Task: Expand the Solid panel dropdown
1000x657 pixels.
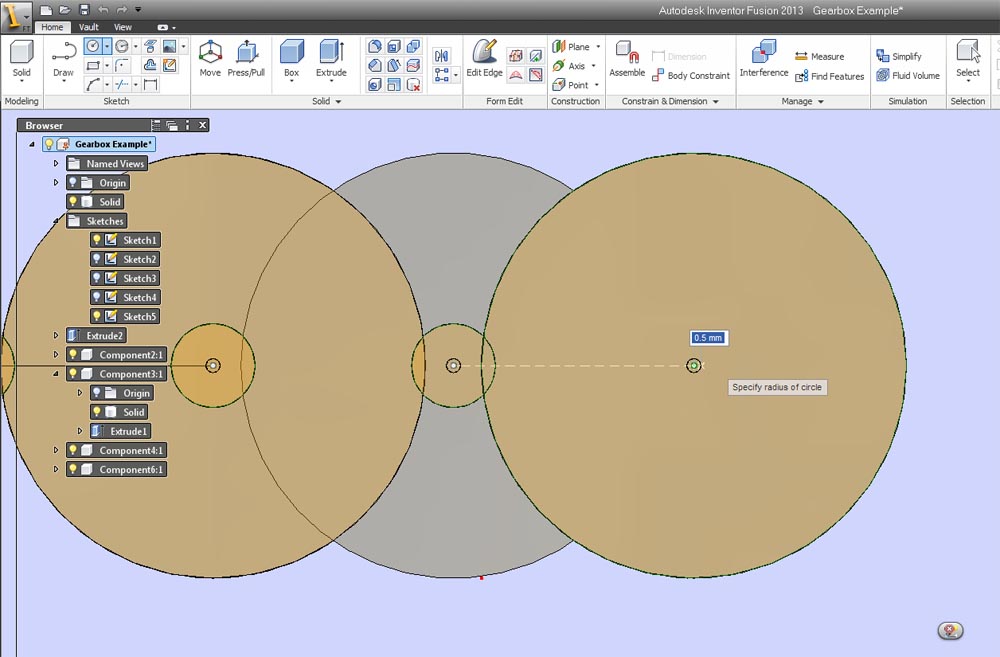Action: pyautogui.click(x=338, y=101)
